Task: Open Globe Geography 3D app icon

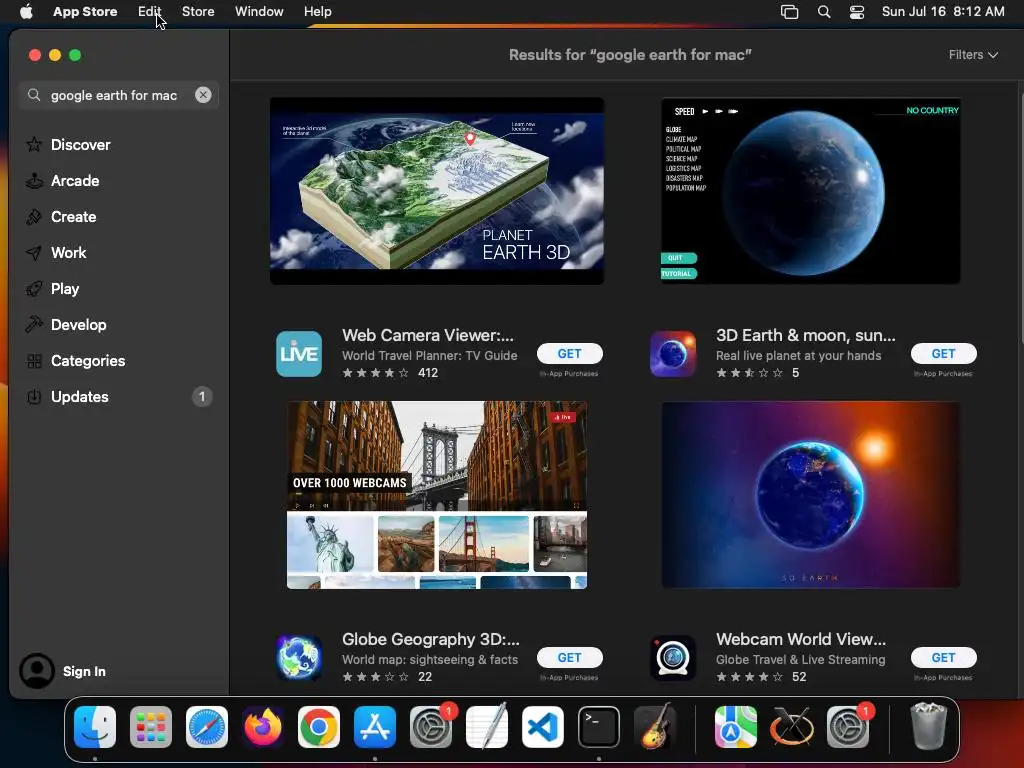Action: click(299, 658)
